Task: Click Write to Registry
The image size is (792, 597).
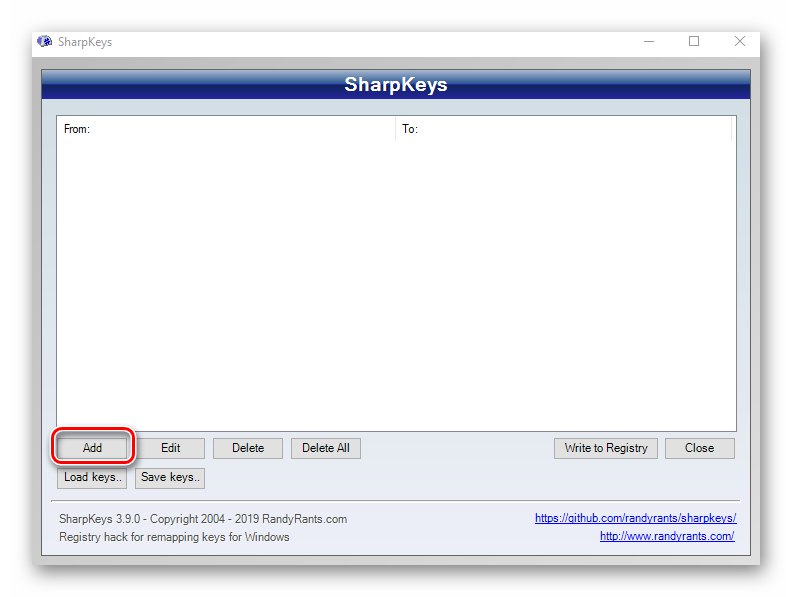Action: (606, 447)
